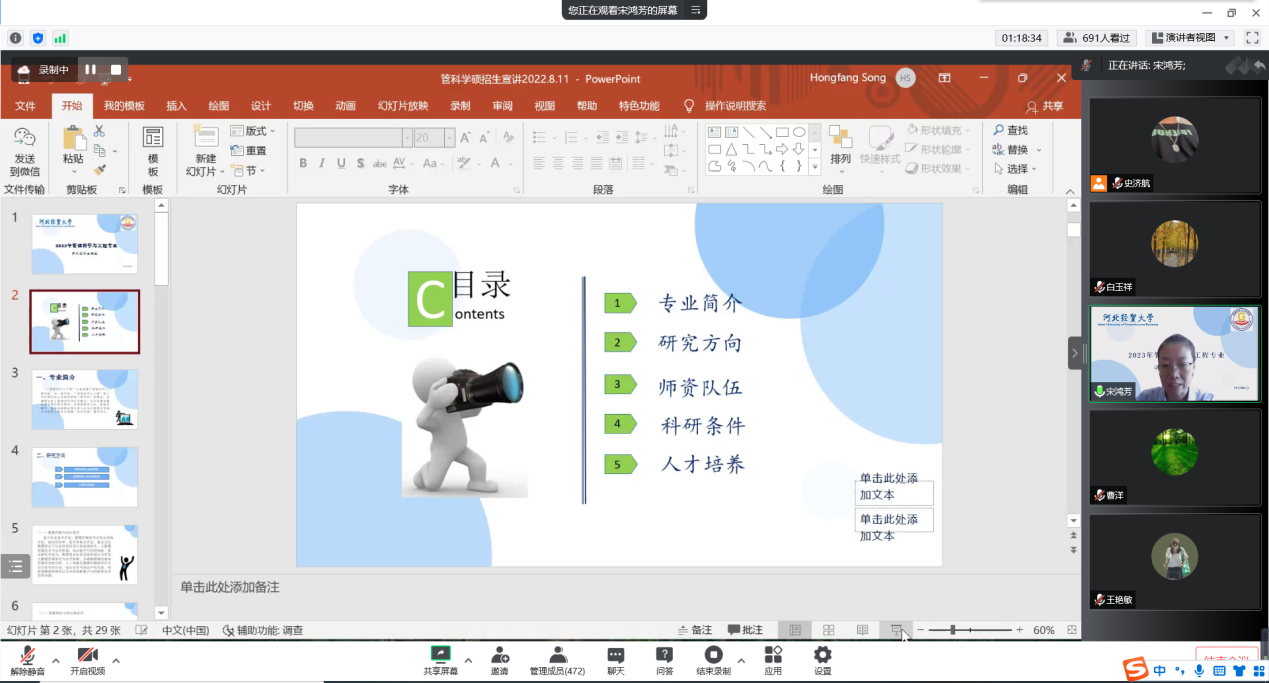Open the 问答 Q&A window

click(664, 655)
